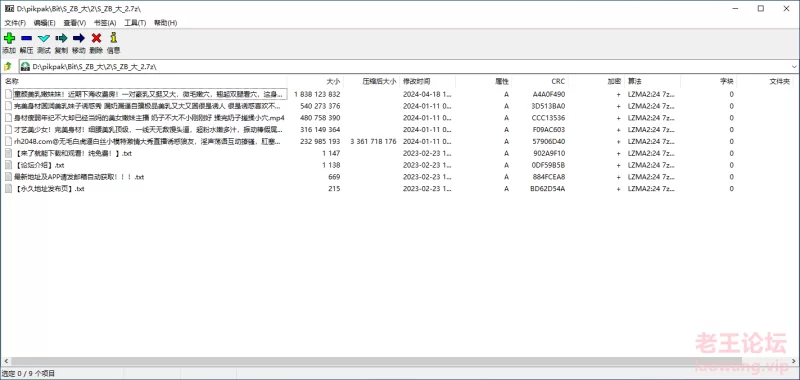The image size is (800, 380).
Task: Open the 文件(F) menu
Action: coord(15,23)
